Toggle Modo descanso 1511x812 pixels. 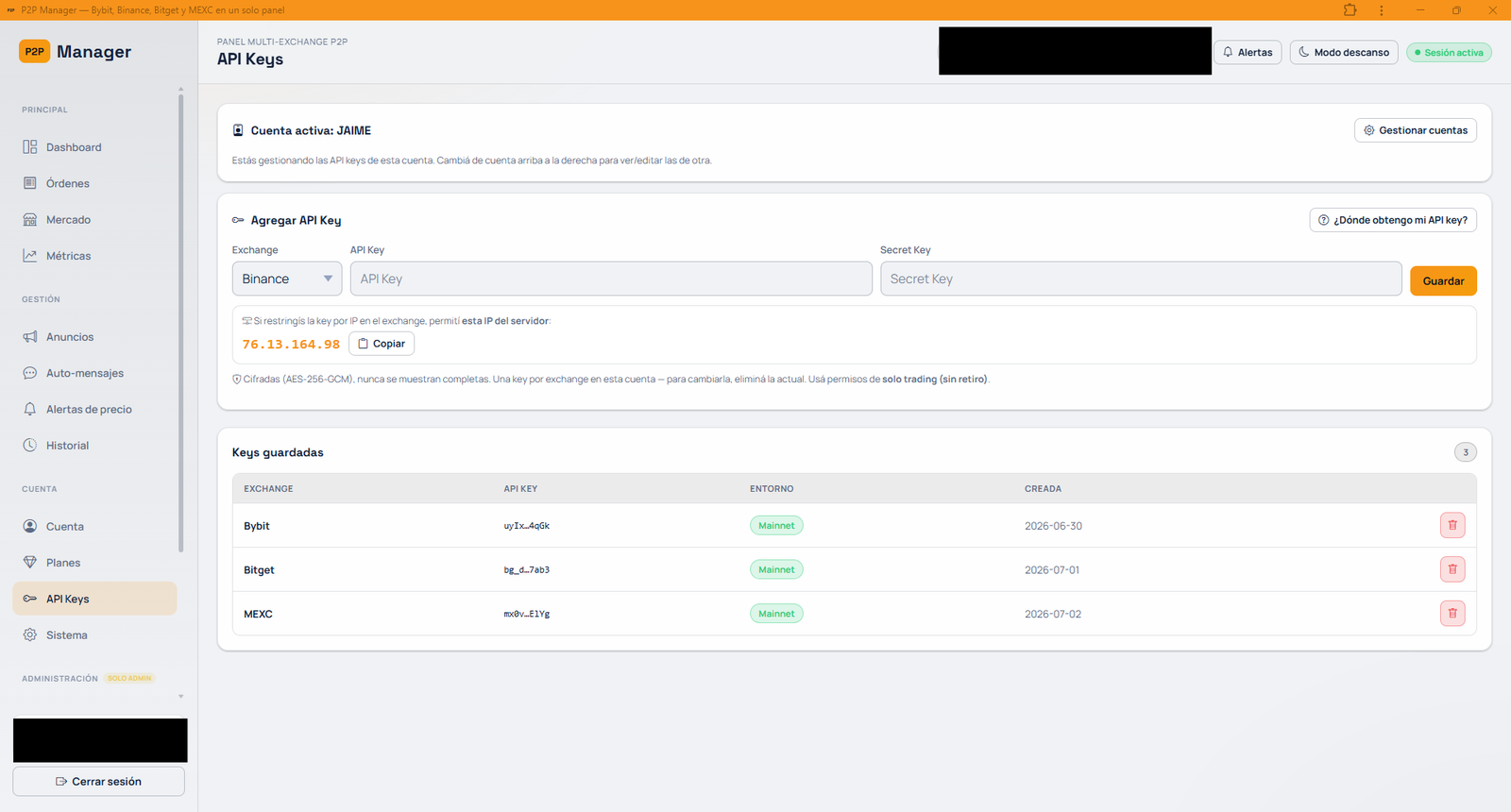pos(1344,52)
